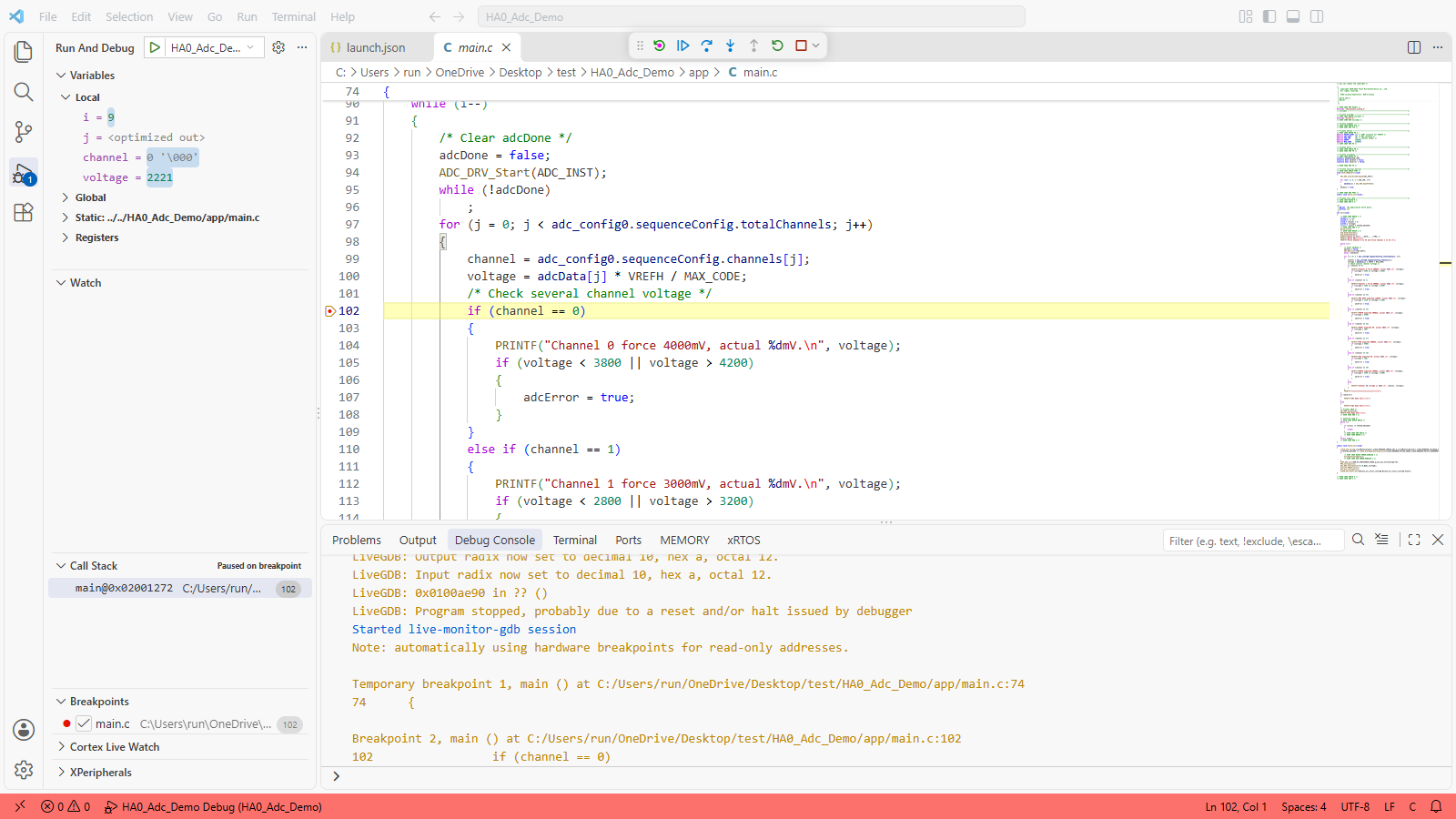Open the Terminal menu
Viewport: 1456px width, 819px height.
click(x=293, y=16)
